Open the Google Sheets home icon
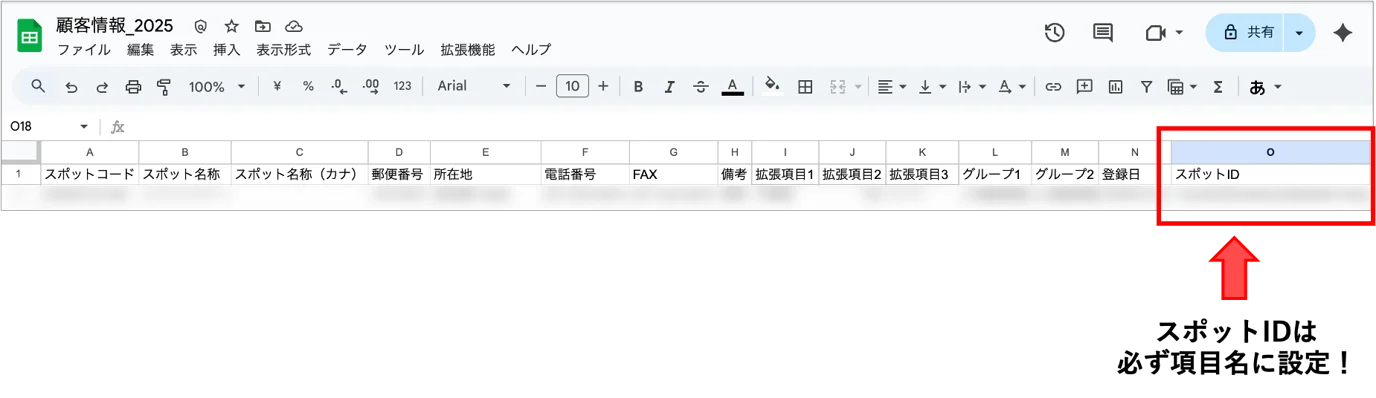 (x=29, y=37)
